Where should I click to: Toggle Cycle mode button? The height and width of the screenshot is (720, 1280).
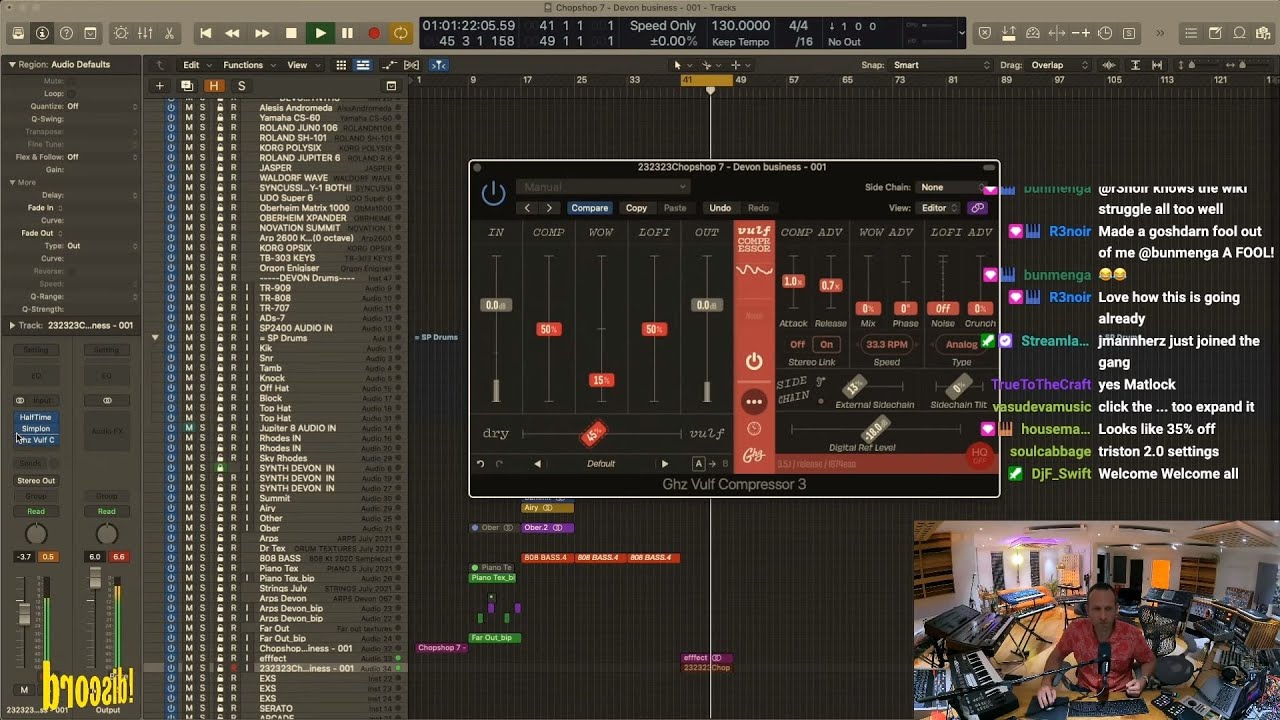point(401,33)
